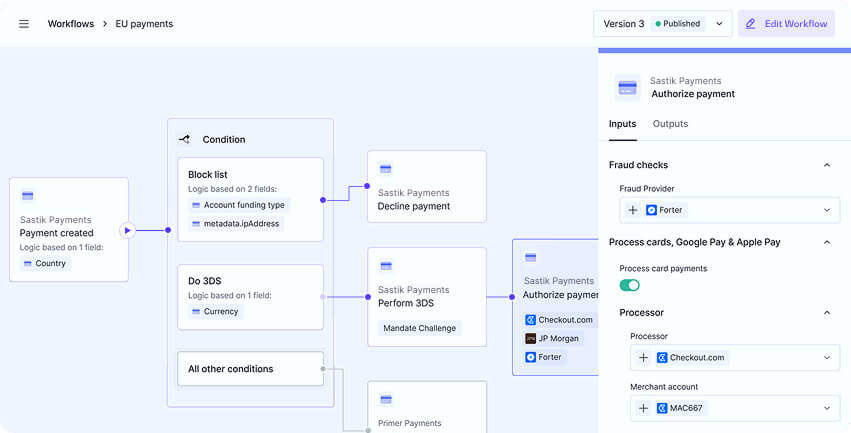Switch to the Outputs tab
Viewport: 851px width, 433px height.
point(670,124)
